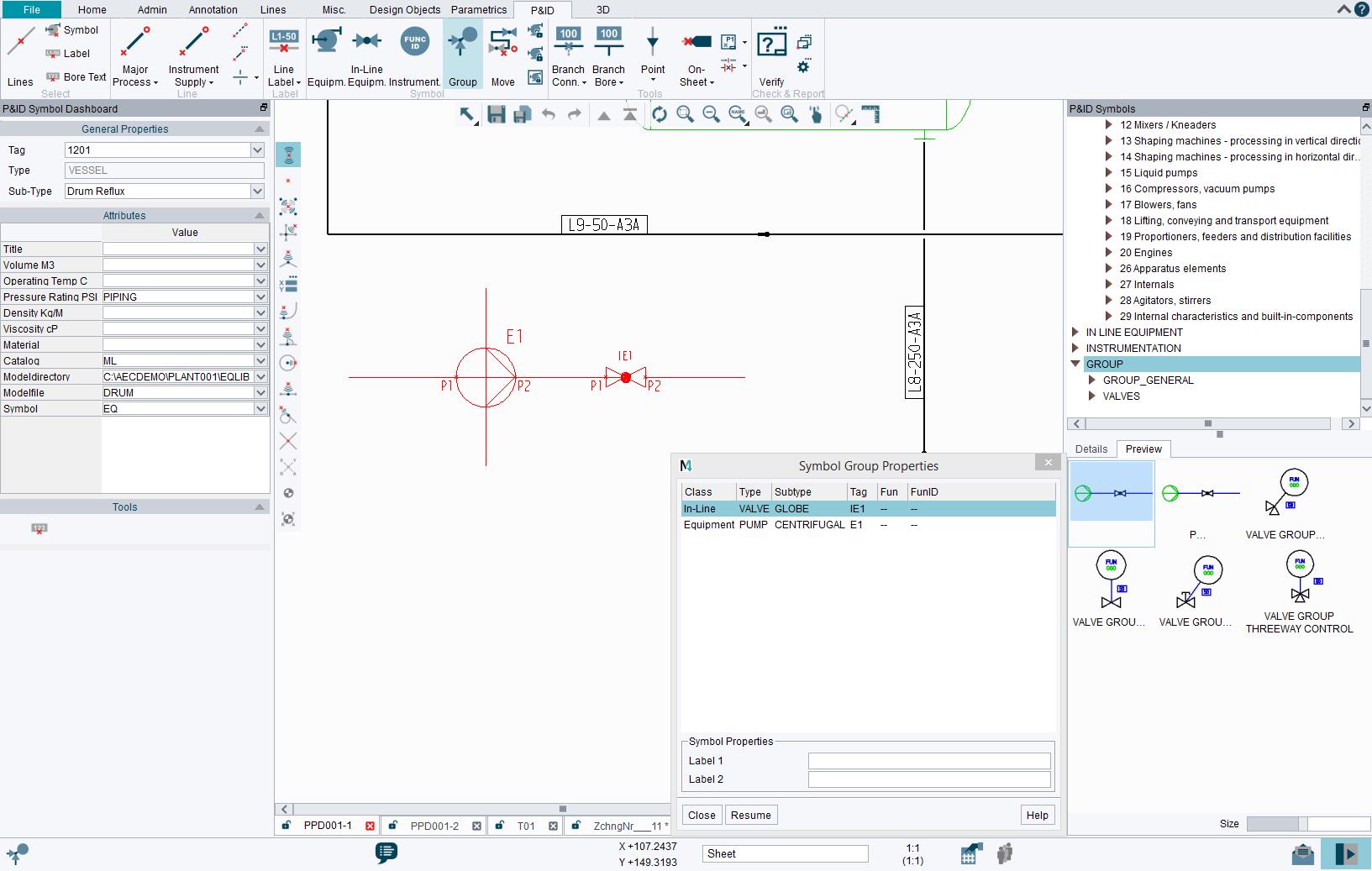This screenshot has height=871, width=1372.
Task: Click the lock icon next to PPD001-2 tab
Action: pyautogui.click(x=392, y=826)
